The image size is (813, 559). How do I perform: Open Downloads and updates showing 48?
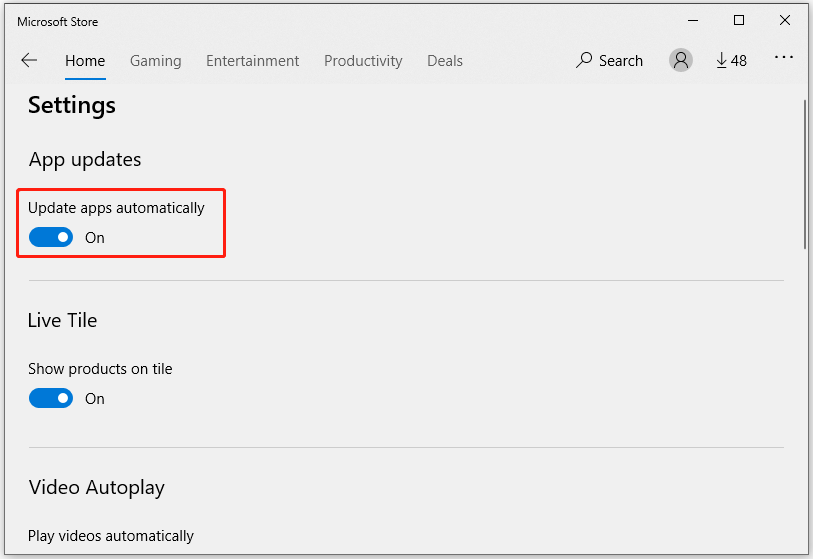pyautogui.click(x=731, y=61)
